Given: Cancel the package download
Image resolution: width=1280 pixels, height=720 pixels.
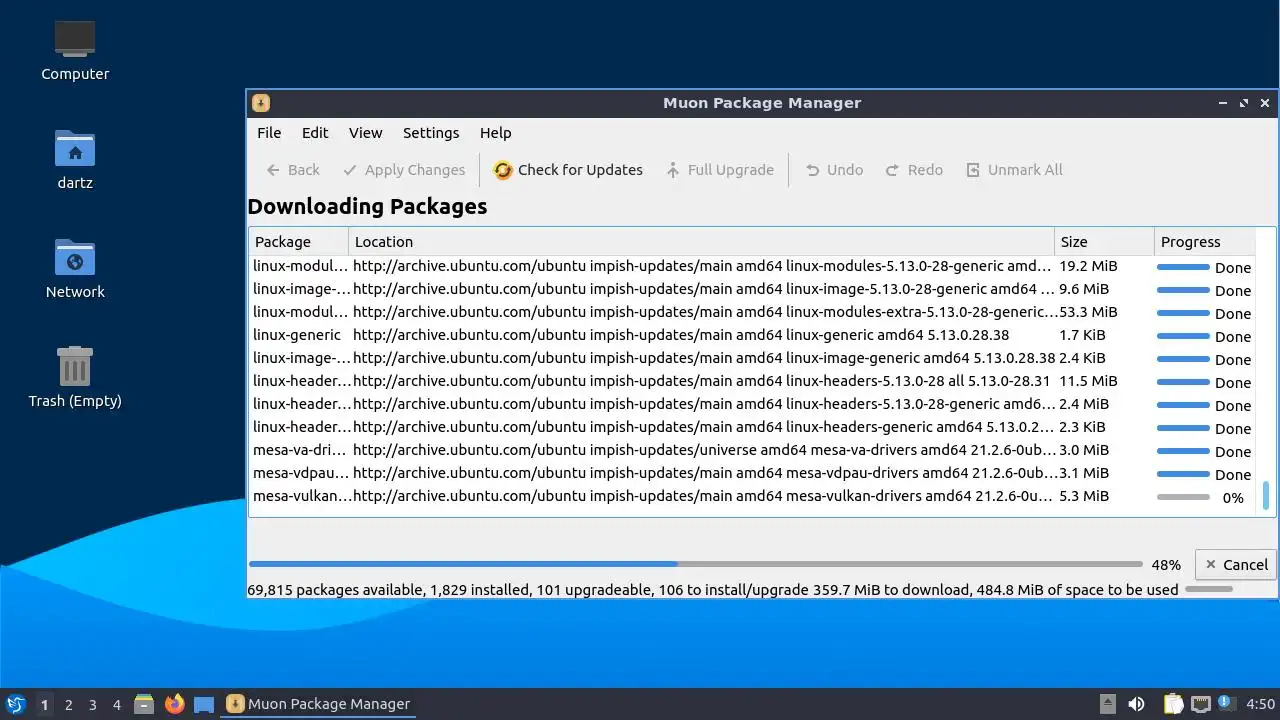Looking at the screenshot, I should tap(1236, 565).
